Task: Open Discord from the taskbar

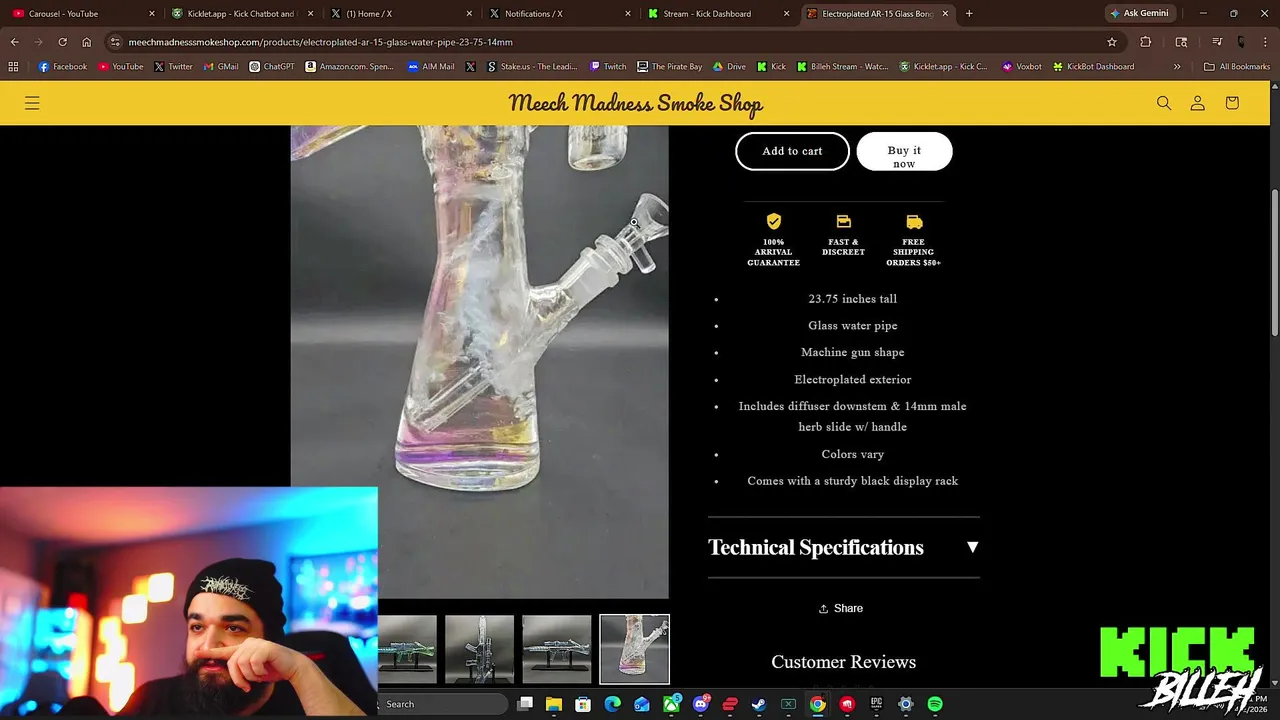Action: [x=701, y=704]
